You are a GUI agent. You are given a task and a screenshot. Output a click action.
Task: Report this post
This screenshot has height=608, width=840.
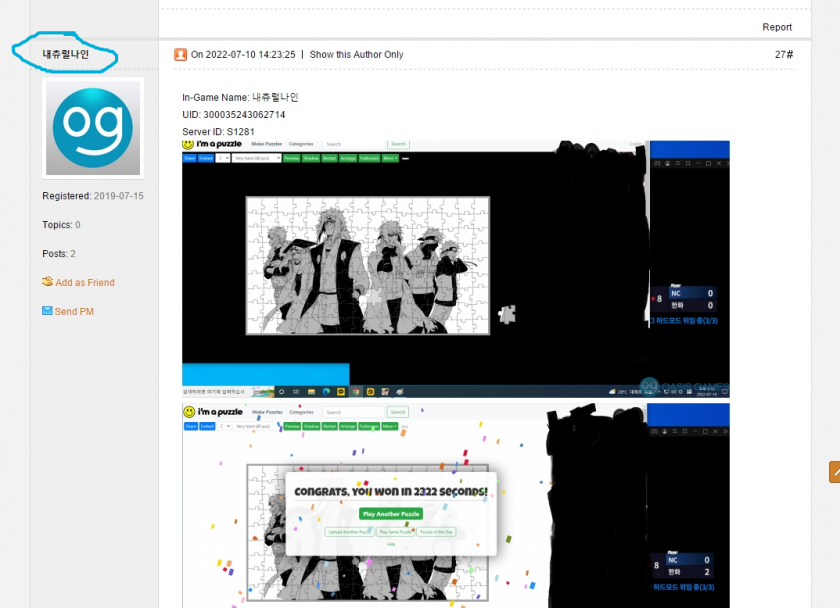click(x=777, y=27)
